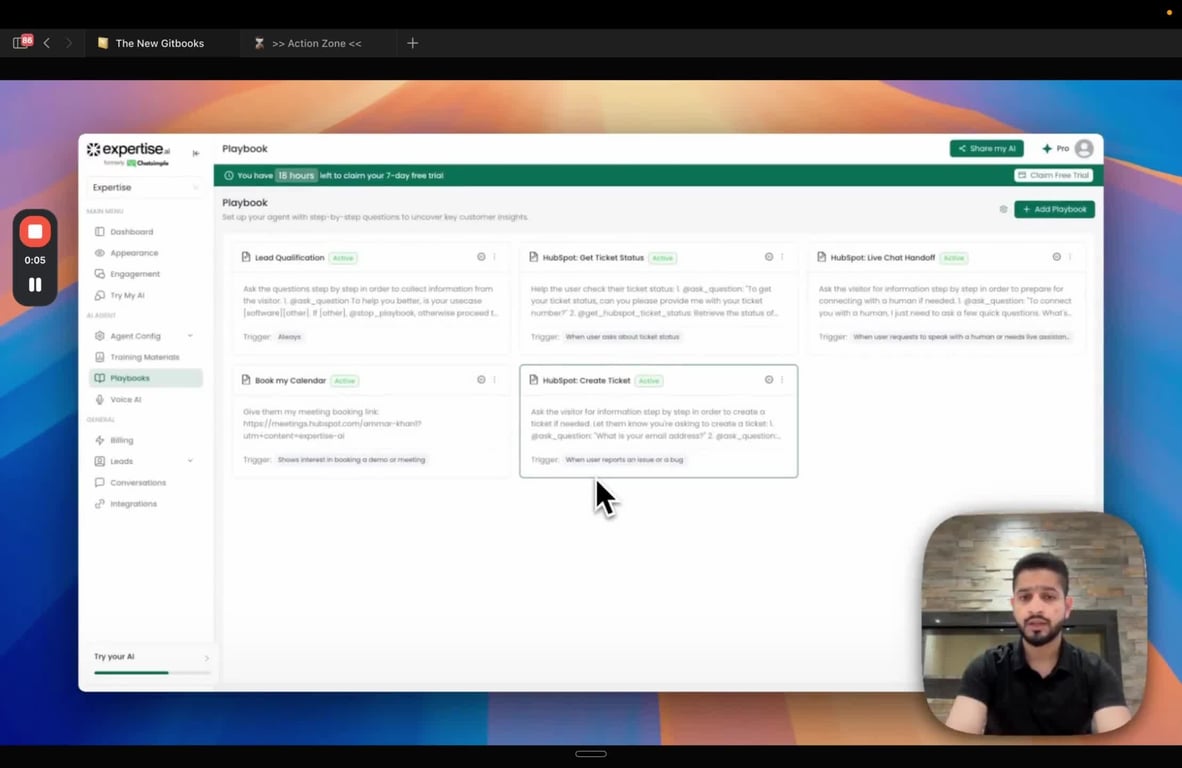Viewport: 1182px width, 768px height.
Task: Open the Expertise workspace dropdown
Action: tap(145, 187)
